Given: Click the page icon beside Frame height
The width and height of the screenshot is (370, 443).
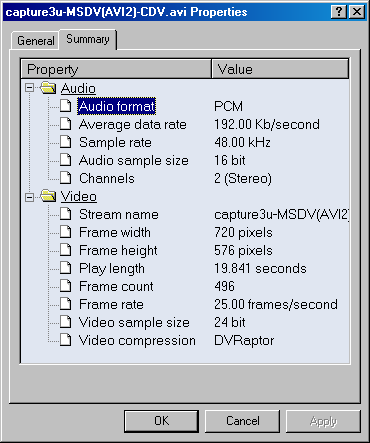Looking at the screenshot, I should click(66, 250).
